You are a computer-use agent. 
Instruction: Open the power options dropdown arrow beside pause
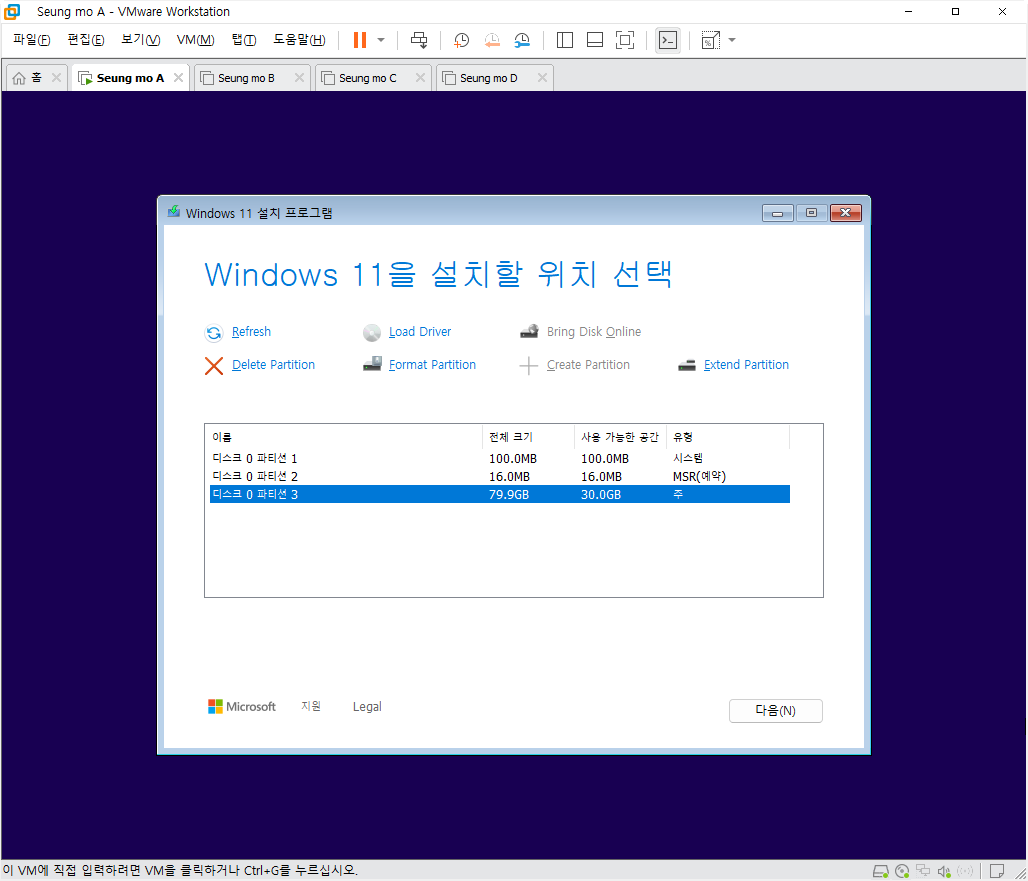pos(381,40)
